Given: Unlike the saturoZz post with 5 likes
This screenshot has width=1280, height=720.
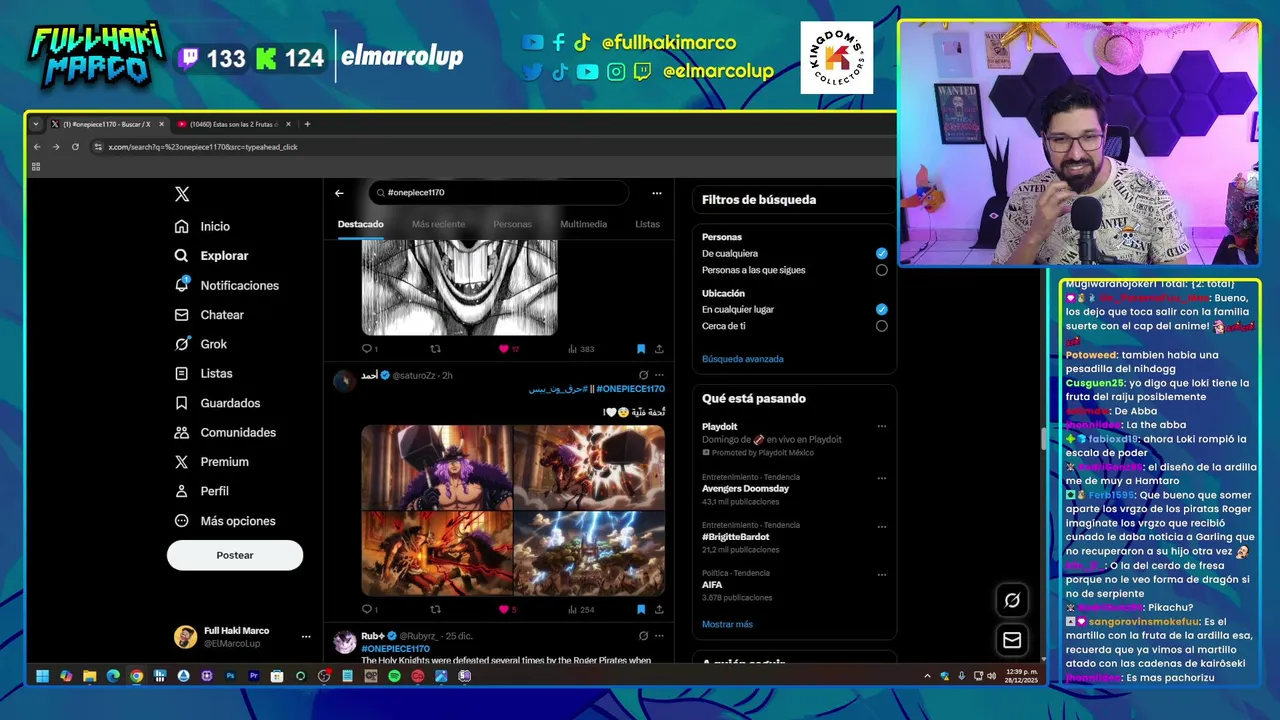Looking at the screenshot, I should coord(508,609).
